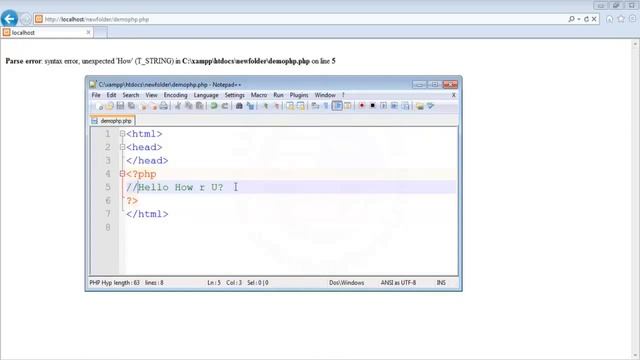Open the Edit menu
Image resolution: width=640 pixels, height=360 pixels.
[x=111, y=95]
